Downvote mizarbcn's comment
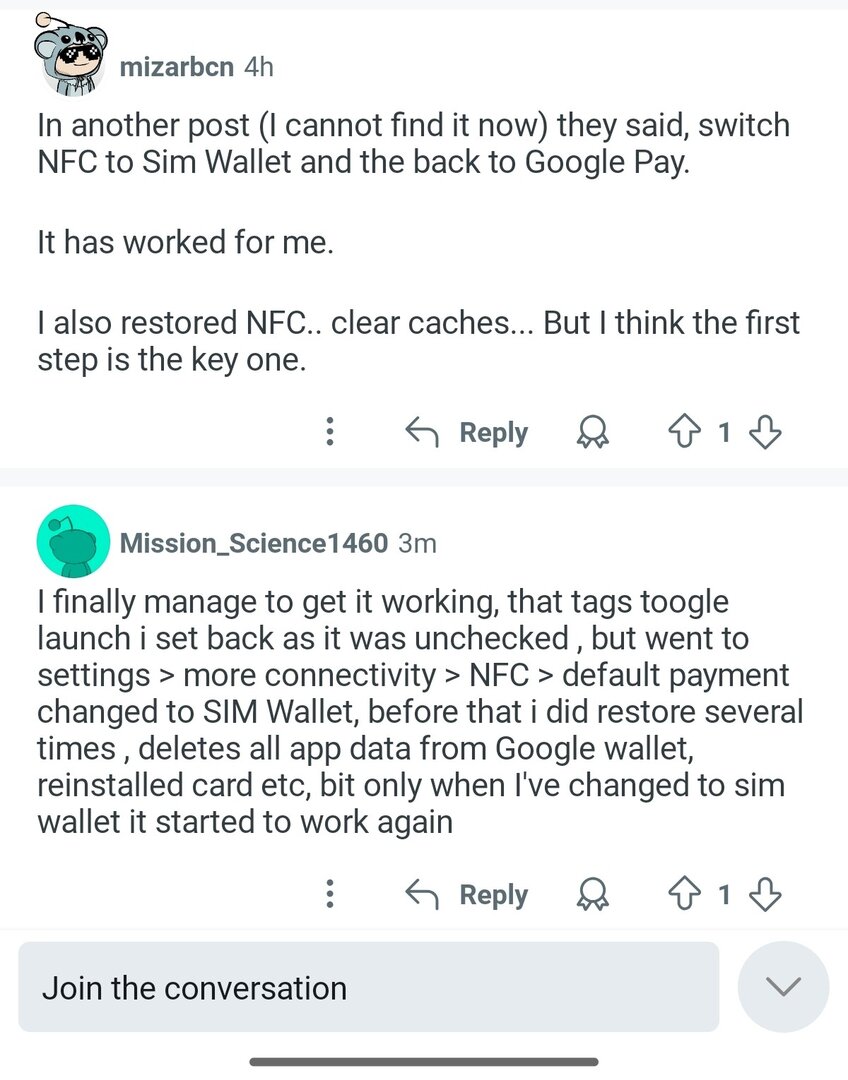848x1080 pixels. [x=764, y=432]
